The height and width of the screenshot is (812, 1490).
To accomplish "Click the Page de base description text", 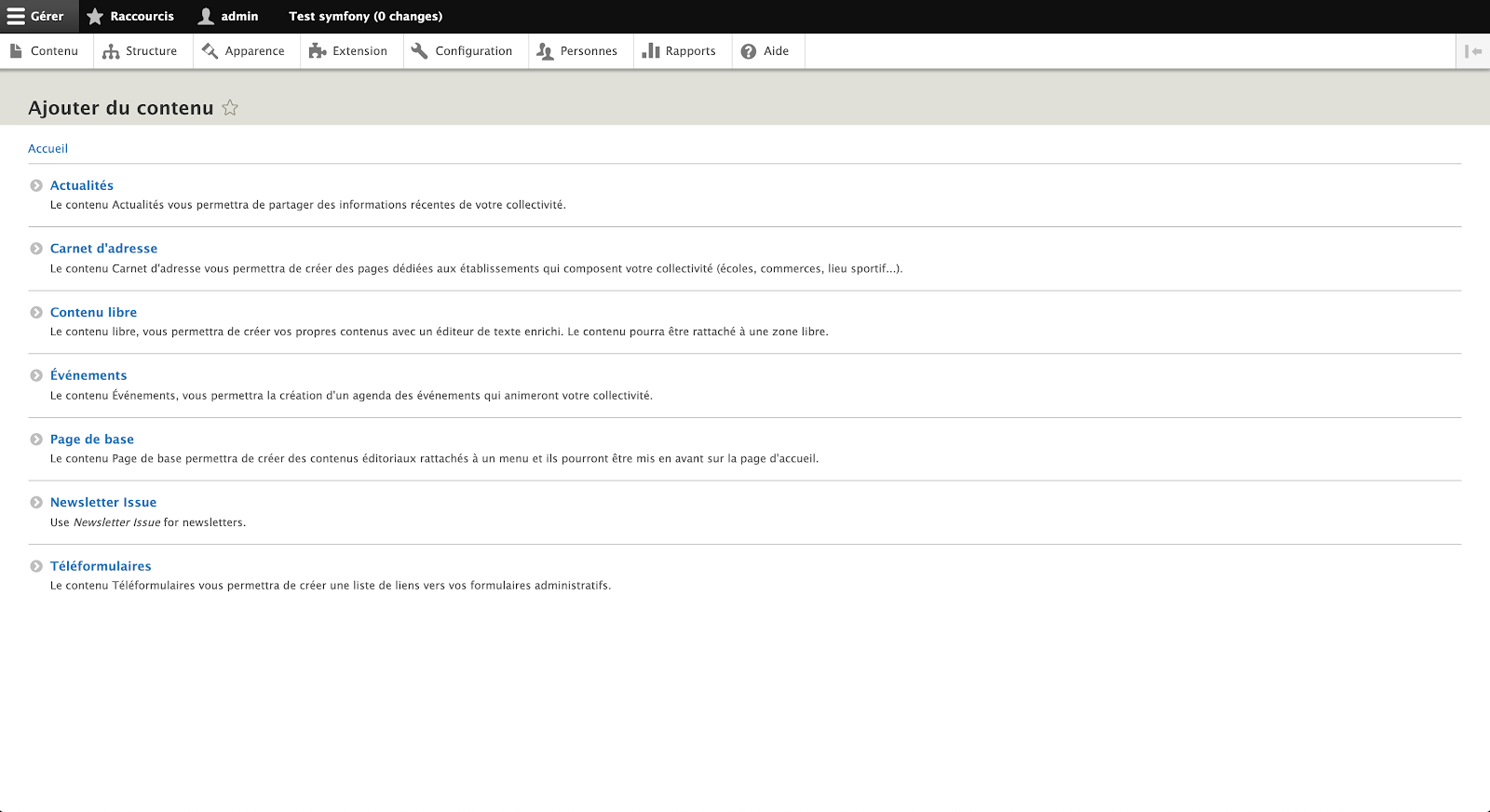I will click(435, 459).
